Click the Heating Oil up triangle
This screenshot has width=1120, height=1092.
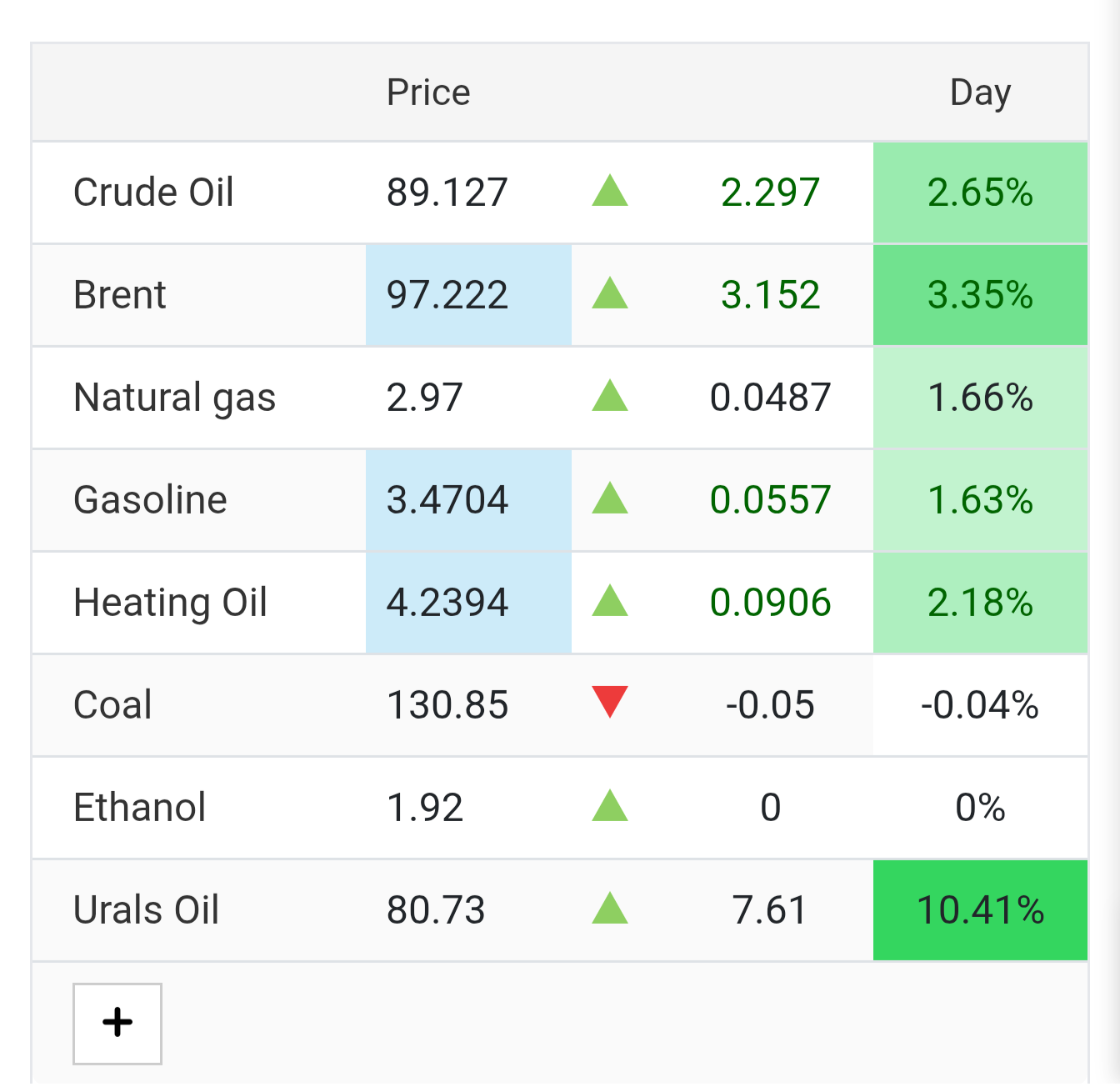[610, 601]
